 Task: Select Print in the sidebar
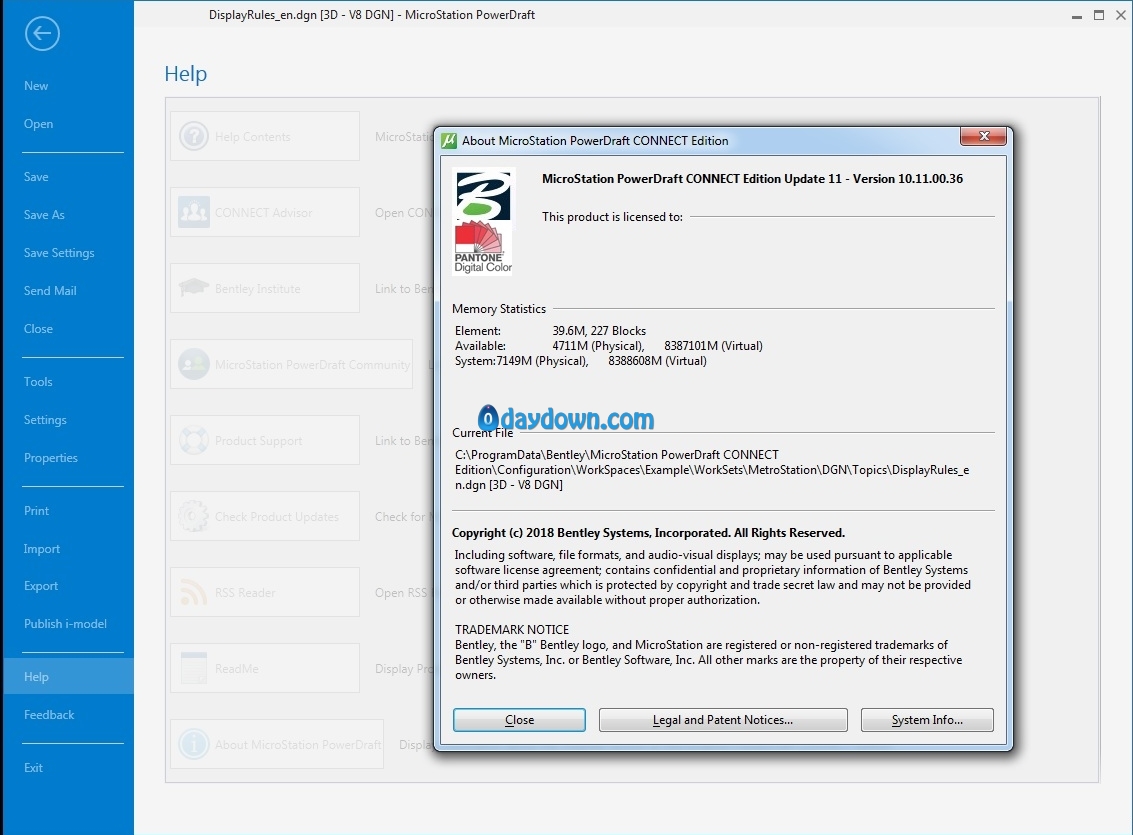tap(36, 511)
